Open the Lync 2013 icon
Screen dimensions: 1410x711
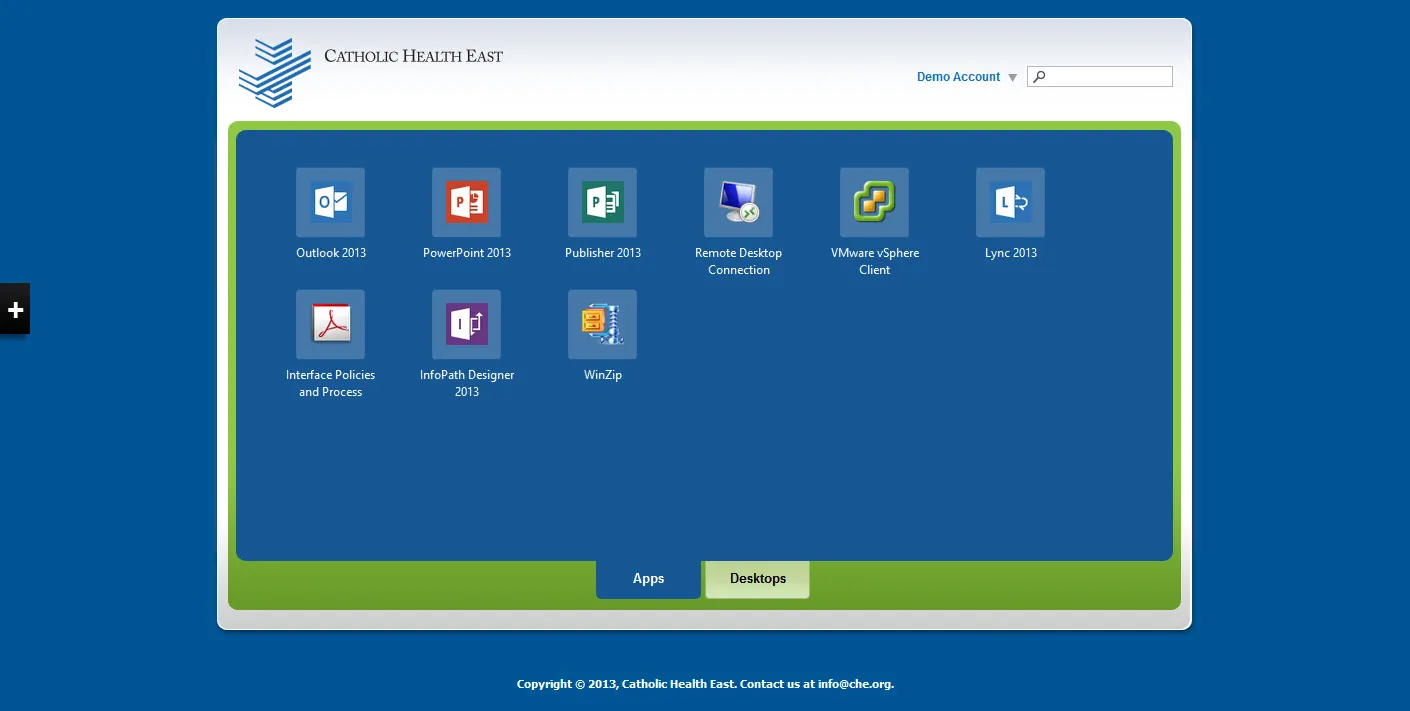tap(1010, 202)
